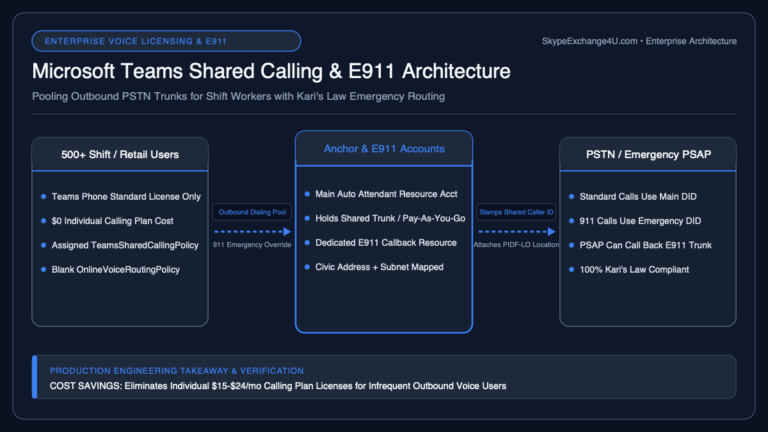768x432 pixels.
Task: Click Assigned TeamsSharedCallingPolicy item
Action: [125, 245]
